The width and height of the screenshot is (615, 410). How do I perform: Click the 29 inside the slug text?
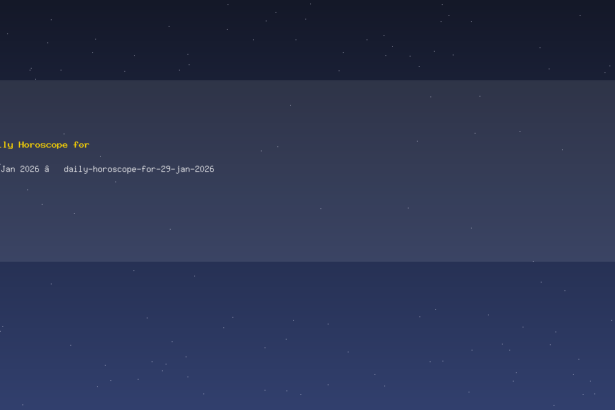[x=165, y=169]
